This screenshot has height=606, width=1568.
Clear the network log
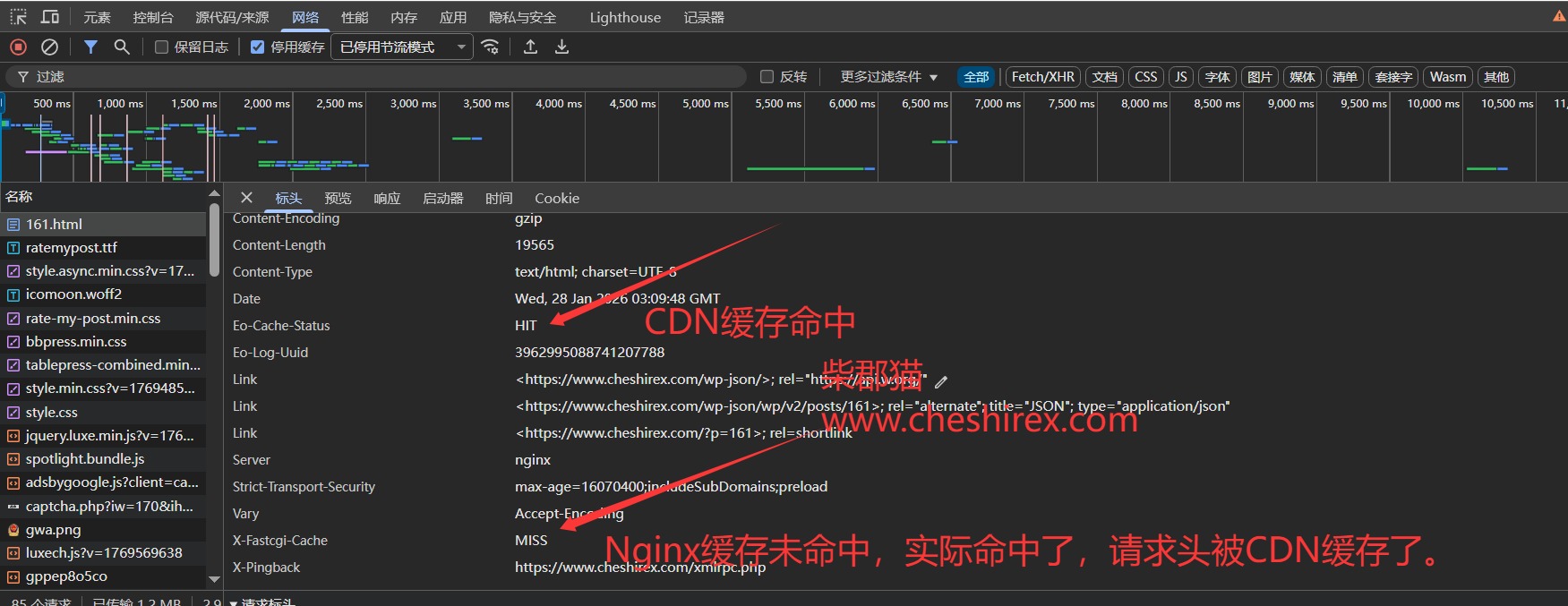point(50,47)
